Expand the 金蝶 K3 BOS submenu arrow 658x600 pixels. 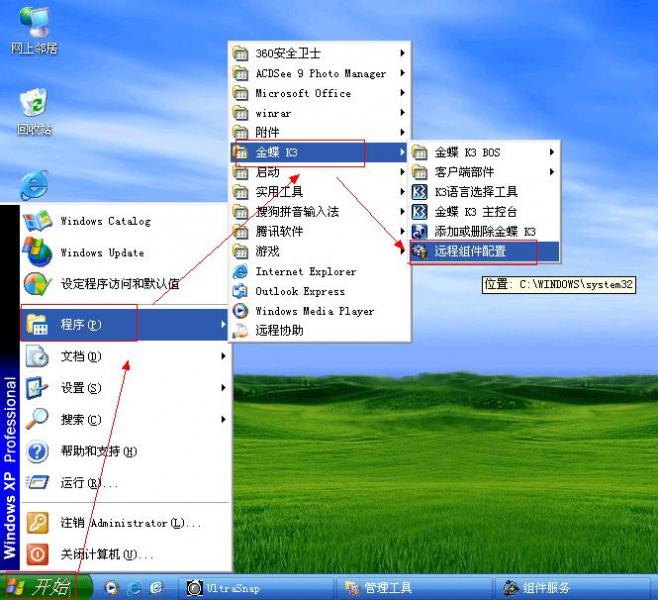click(552, 152)
